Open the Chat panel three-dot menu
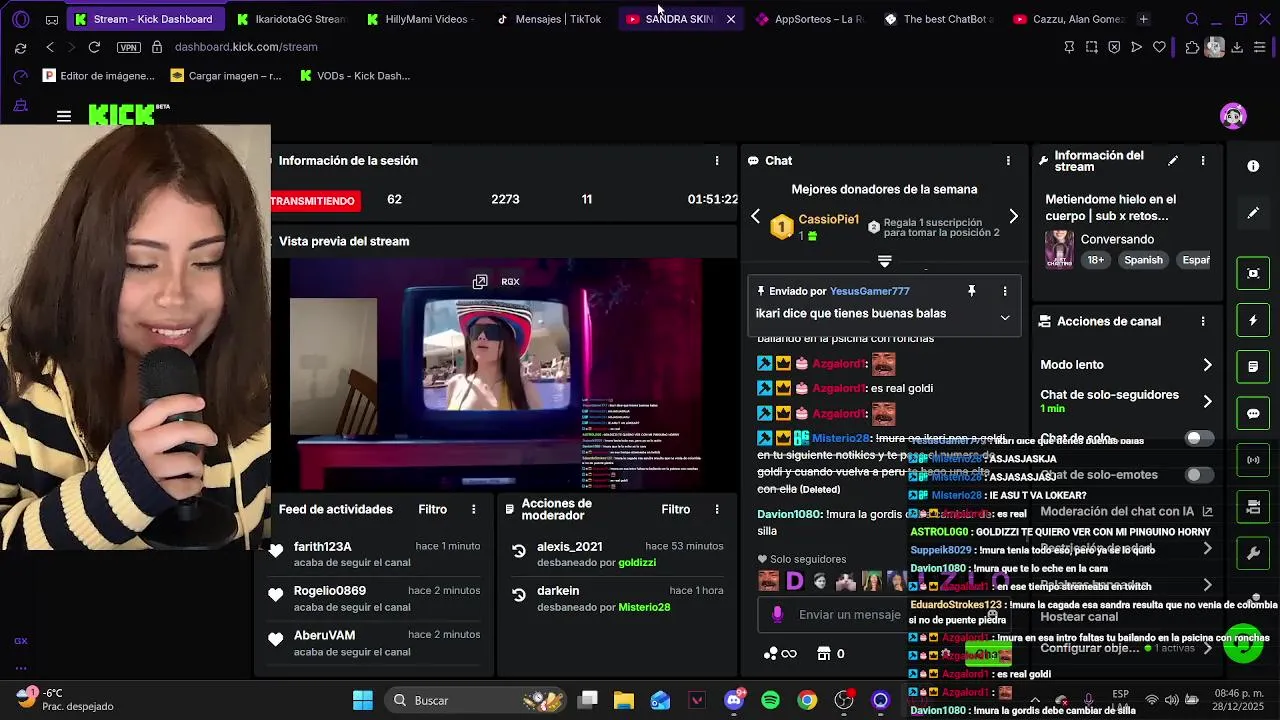 1008,161
